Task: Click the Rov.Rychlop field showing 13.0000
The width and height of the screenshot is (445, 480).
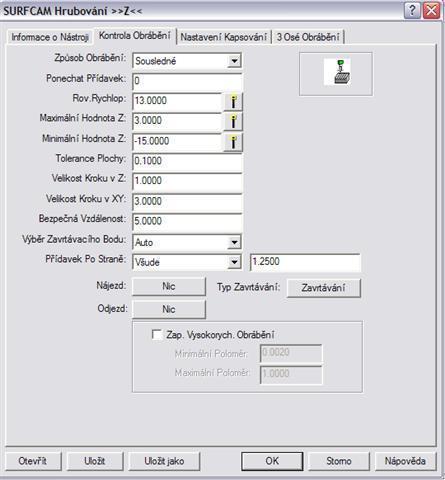Action: click(x=177, y=101)
